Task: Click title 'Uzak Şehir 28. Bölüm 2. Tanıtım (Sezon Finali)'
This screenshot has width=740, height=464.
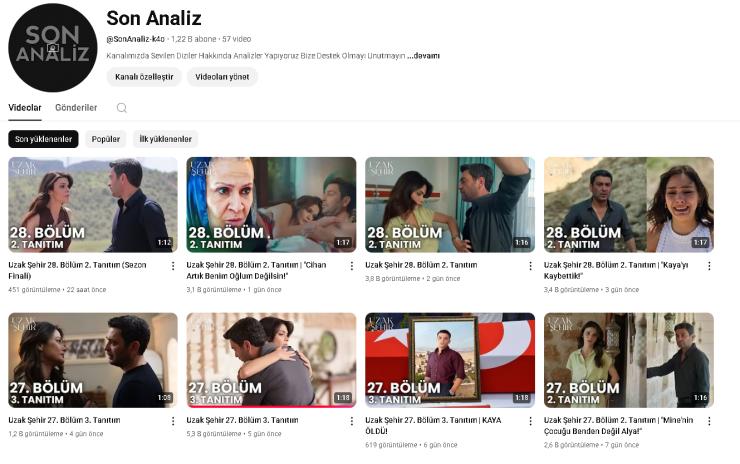Action: pyautogui.click(x=77, y=270)
